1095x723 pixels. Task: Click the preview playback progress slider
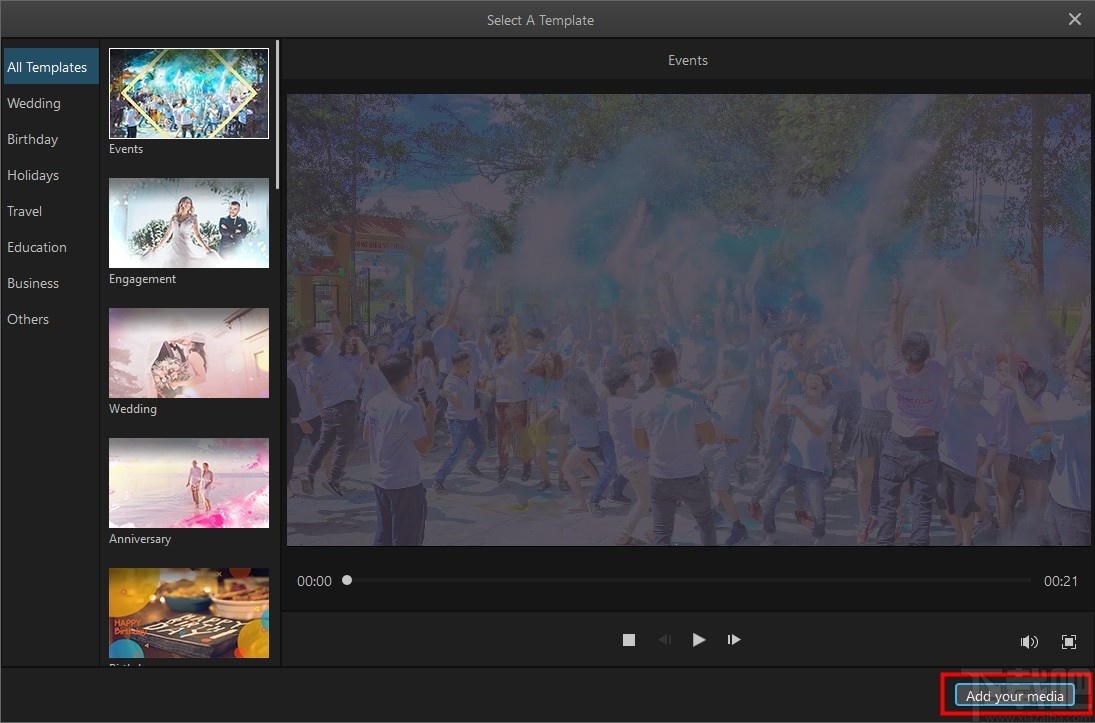pyautogui.click(x=688, y=580)
